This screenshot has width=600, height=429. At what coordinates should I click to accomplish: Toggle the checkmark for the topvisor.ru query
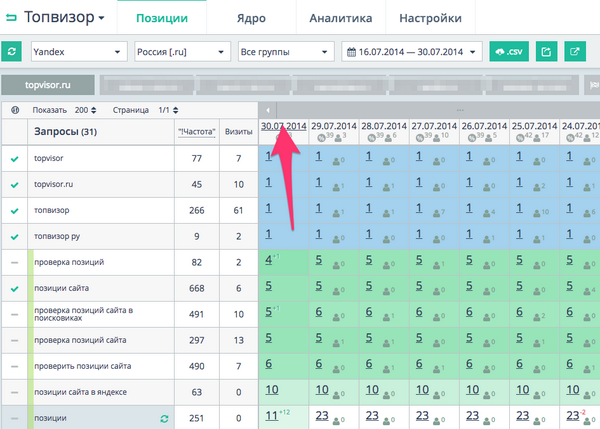tap(15, 184)
